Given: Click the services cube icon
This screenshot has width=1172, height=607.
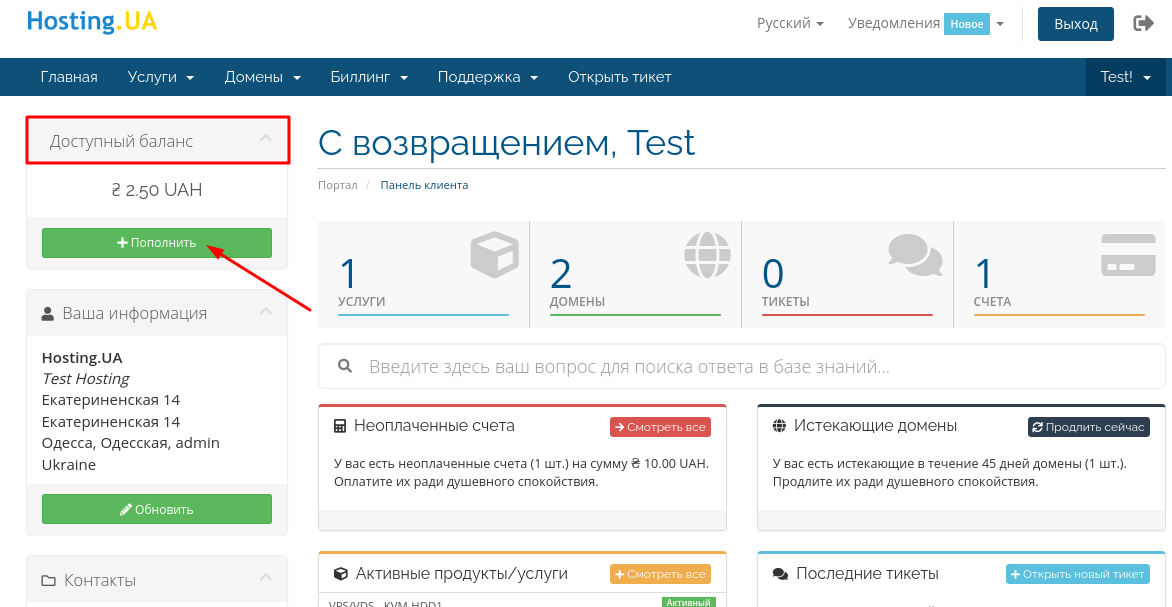Looking at the screenshot, I should point(495,254).
